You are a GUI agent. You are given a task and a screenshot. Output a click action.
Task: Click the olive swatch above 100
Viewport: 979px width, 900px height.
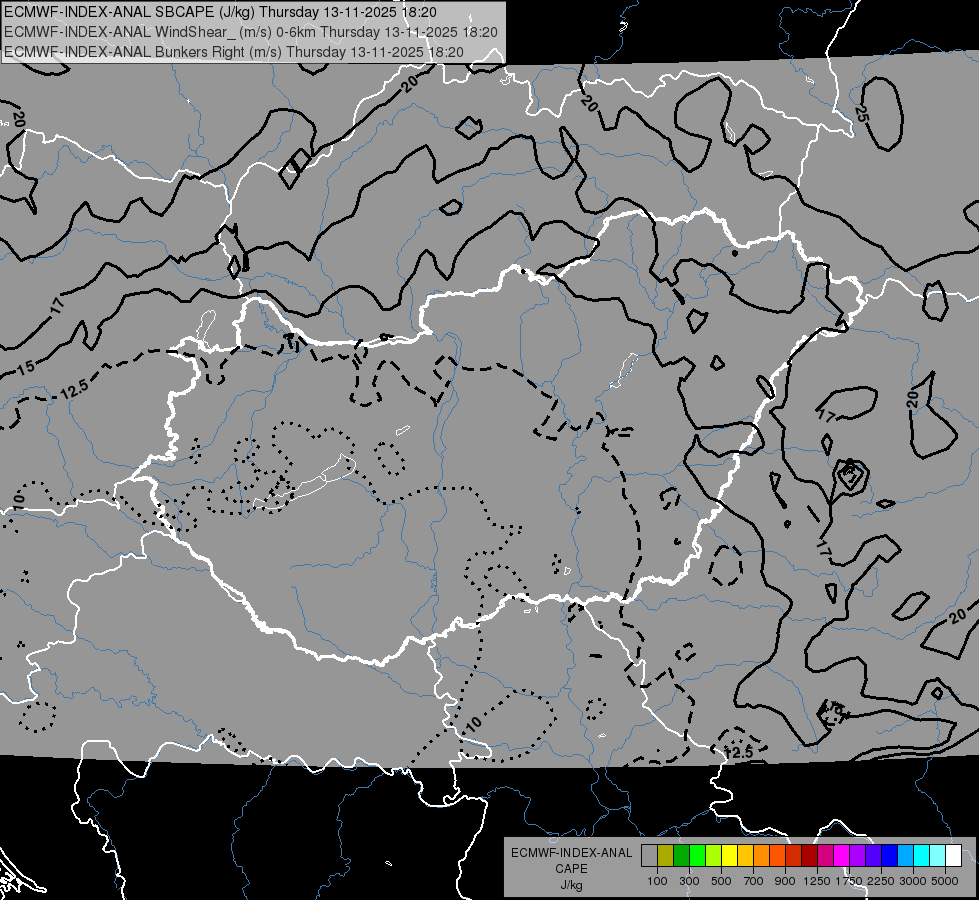click(666, 855)
